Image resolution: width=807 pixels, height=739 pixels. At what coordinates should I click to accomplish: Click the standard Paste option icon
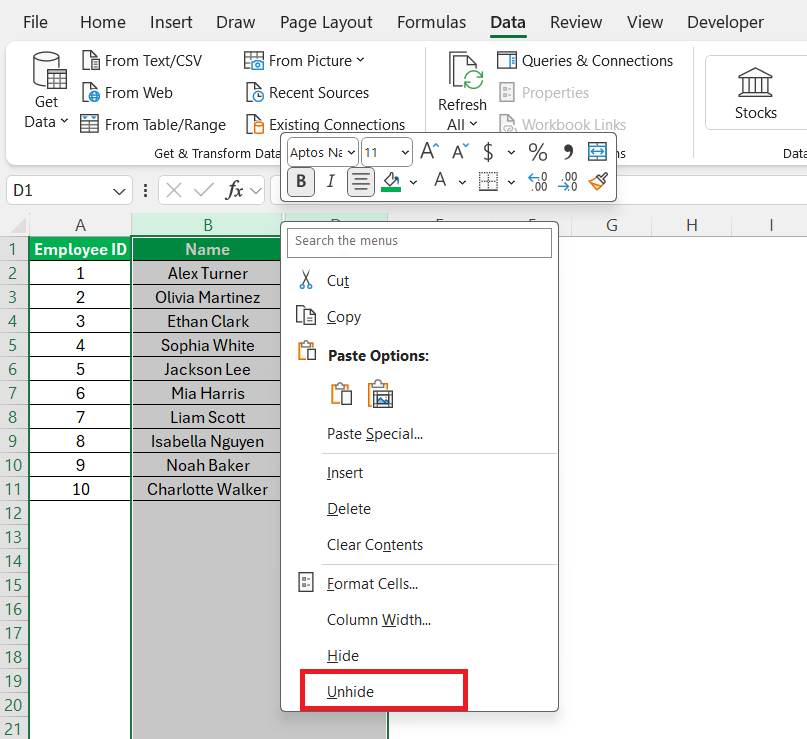tap(341, 394)
